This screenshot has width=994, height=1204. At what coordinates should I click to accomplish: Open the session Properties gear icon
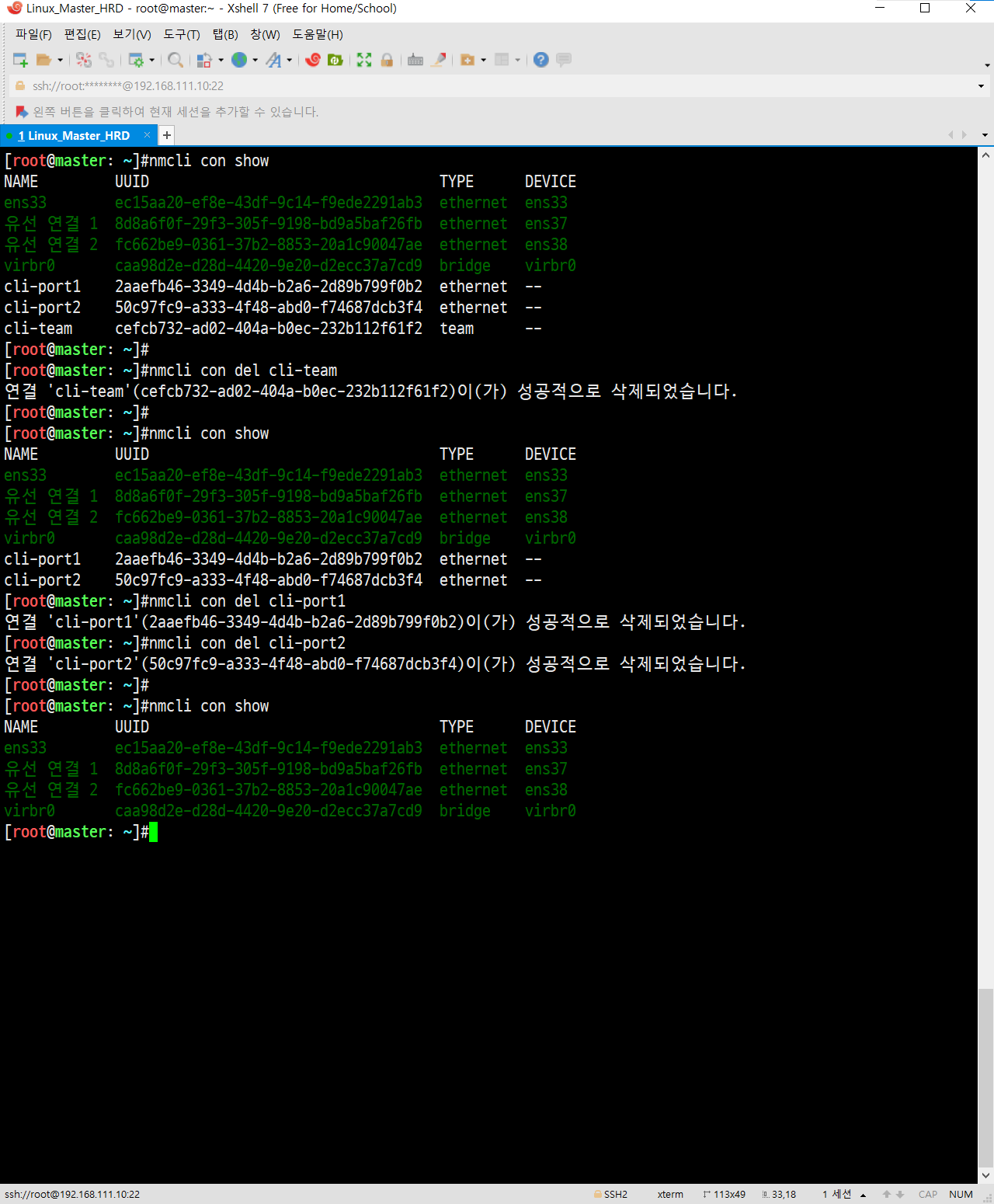136,60
